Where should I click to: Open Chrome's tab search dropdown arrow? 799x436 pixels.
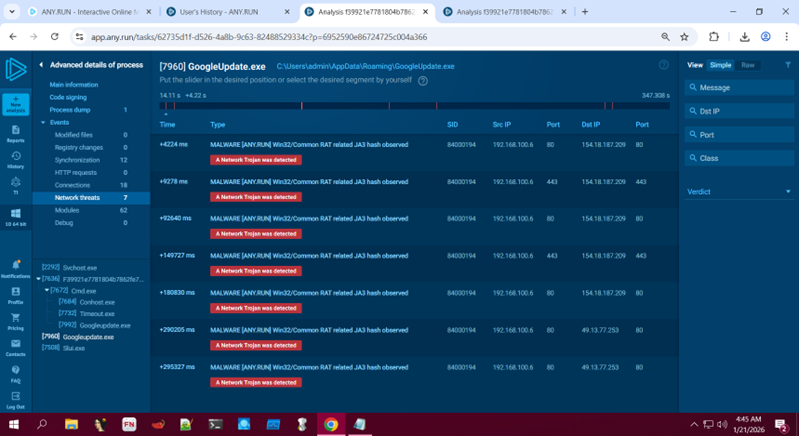[x=12, y=11]
